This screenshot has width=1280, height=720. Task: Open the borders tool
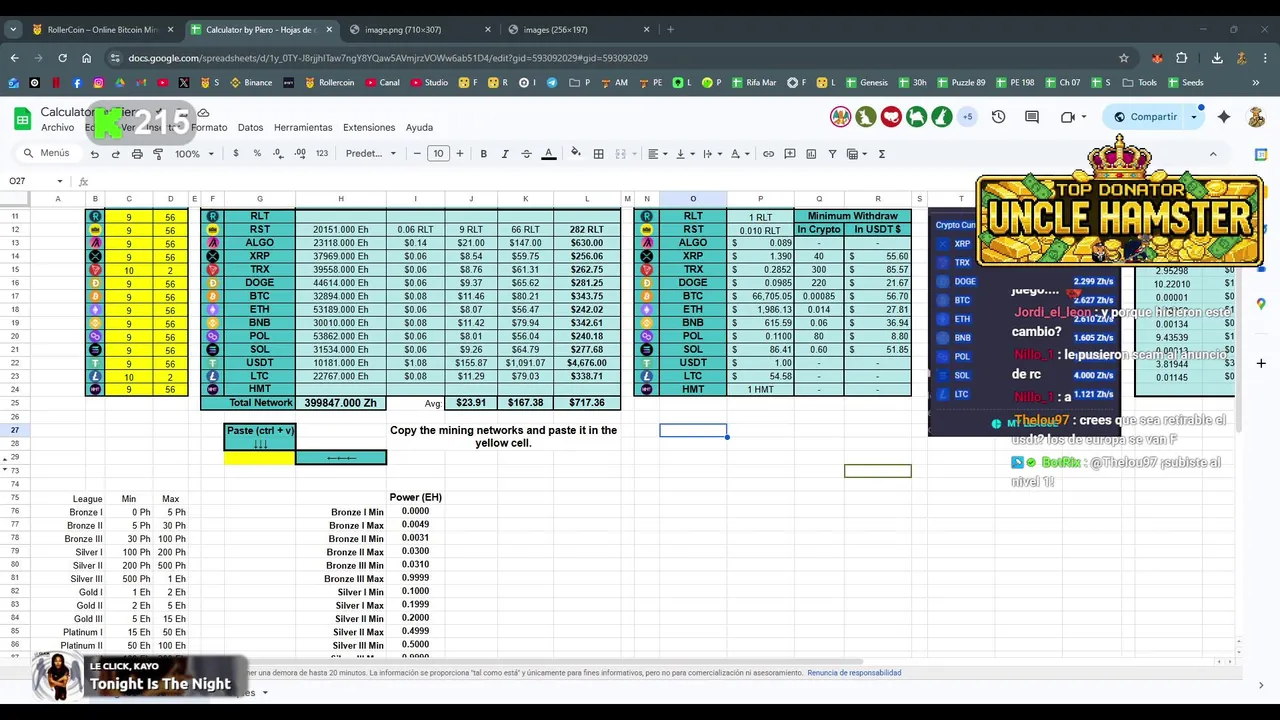(x=598, y=154)
